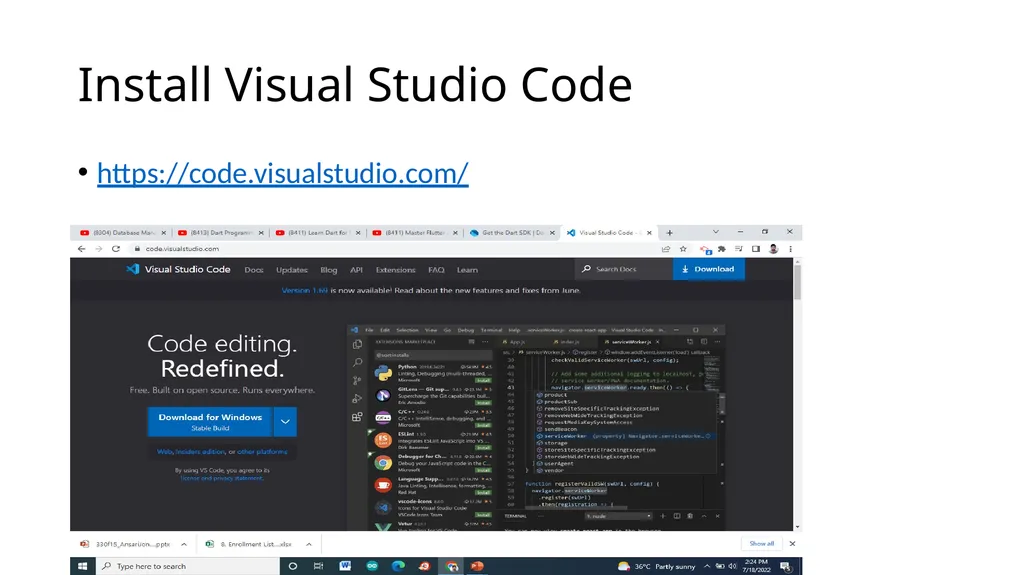Close the Get the Dart SDK tab
This screenshot has height=575, width=1024.
click(x=552, y=233)
